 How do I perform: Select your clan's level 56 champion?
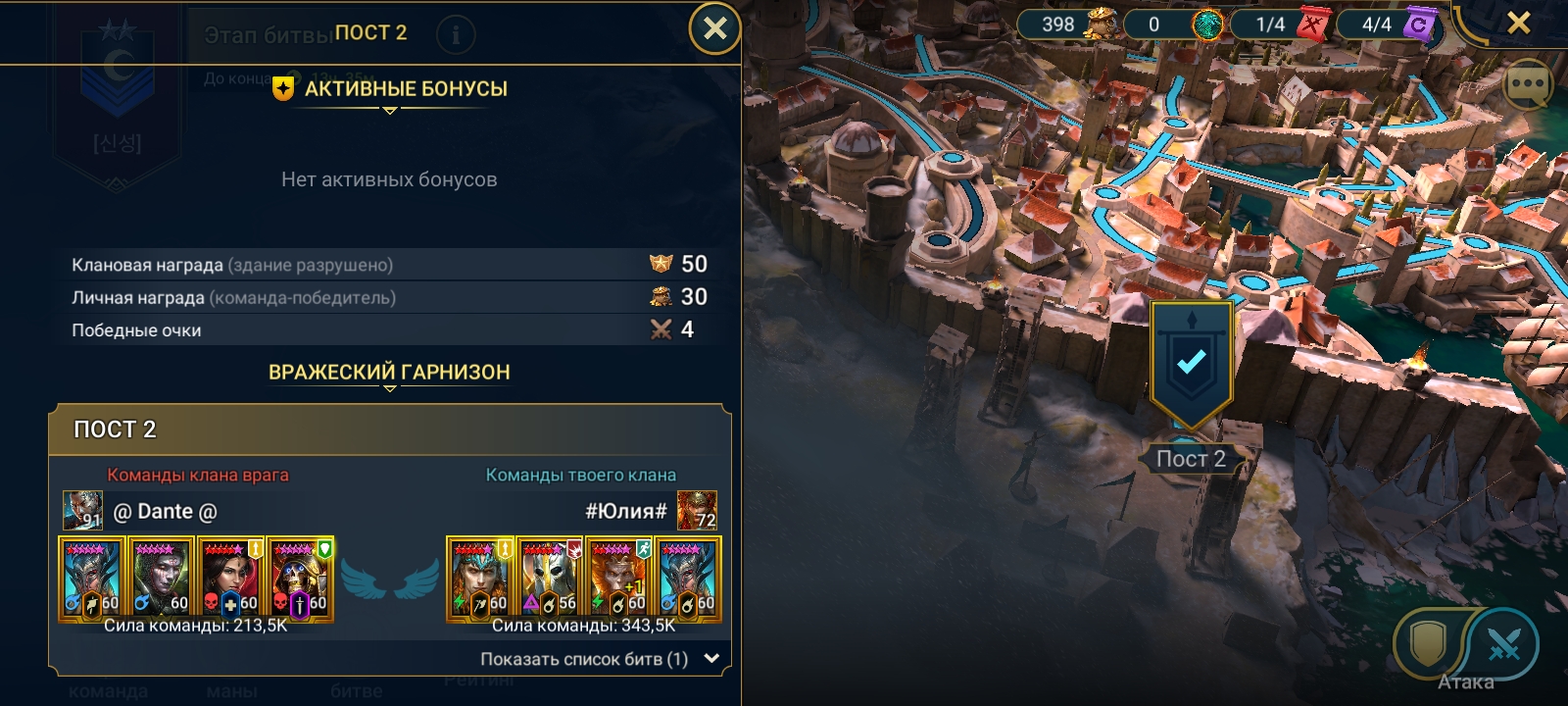(x=550, y=580)
